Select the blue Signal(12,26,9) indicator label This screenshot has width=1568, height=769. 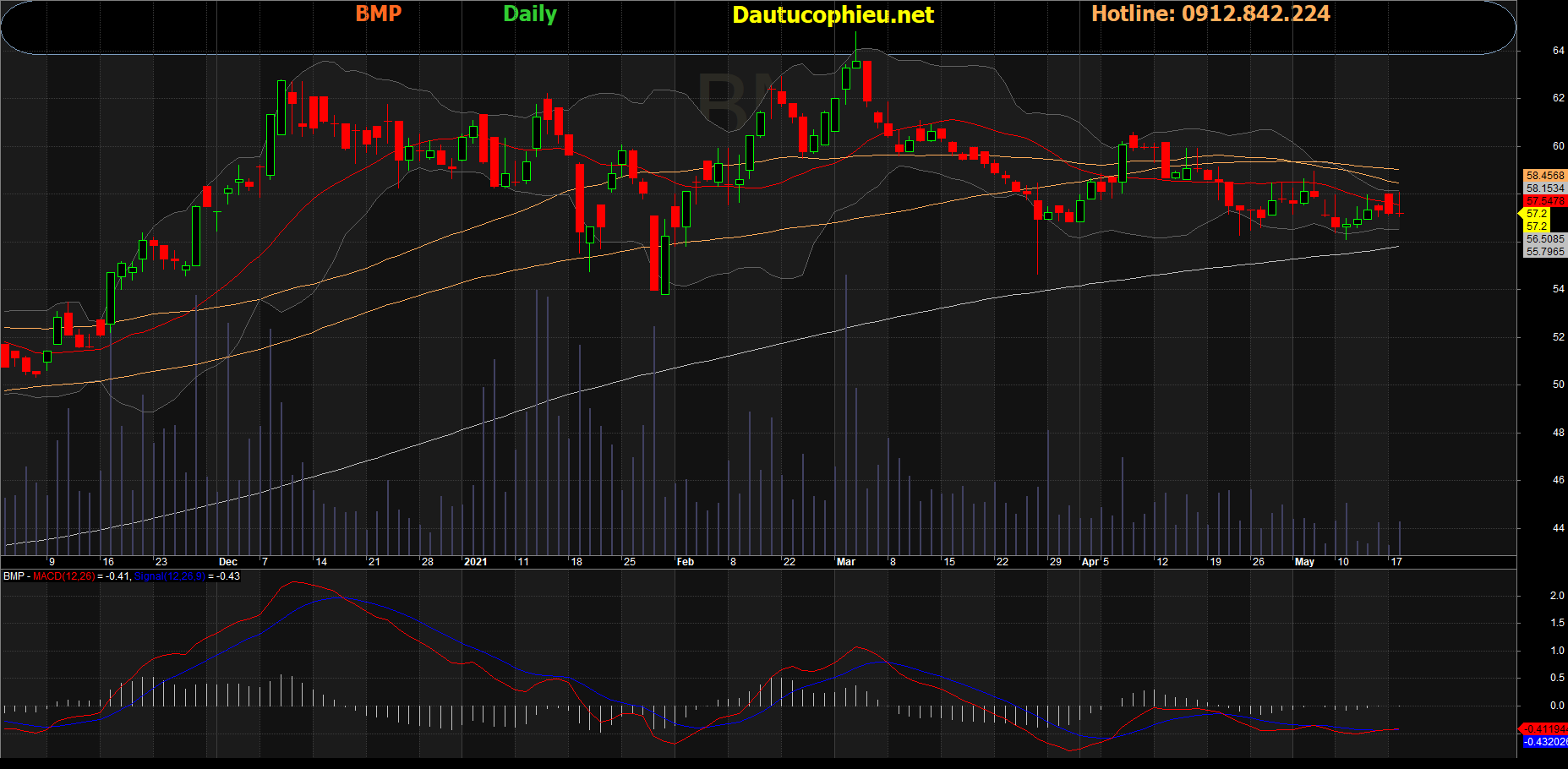coord(169,576)
